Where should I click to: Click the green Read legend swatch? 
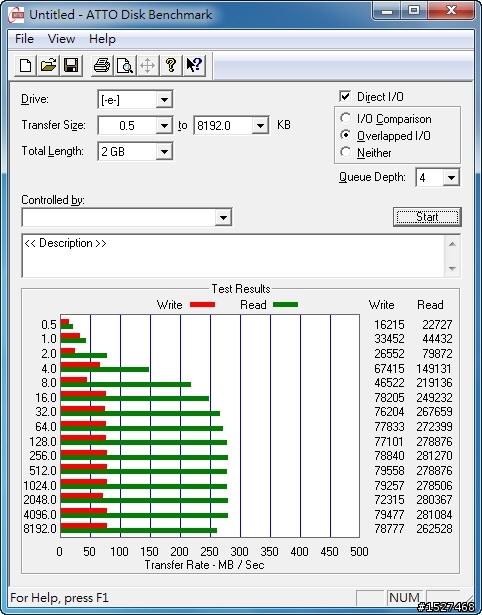[x=286, y=304]
